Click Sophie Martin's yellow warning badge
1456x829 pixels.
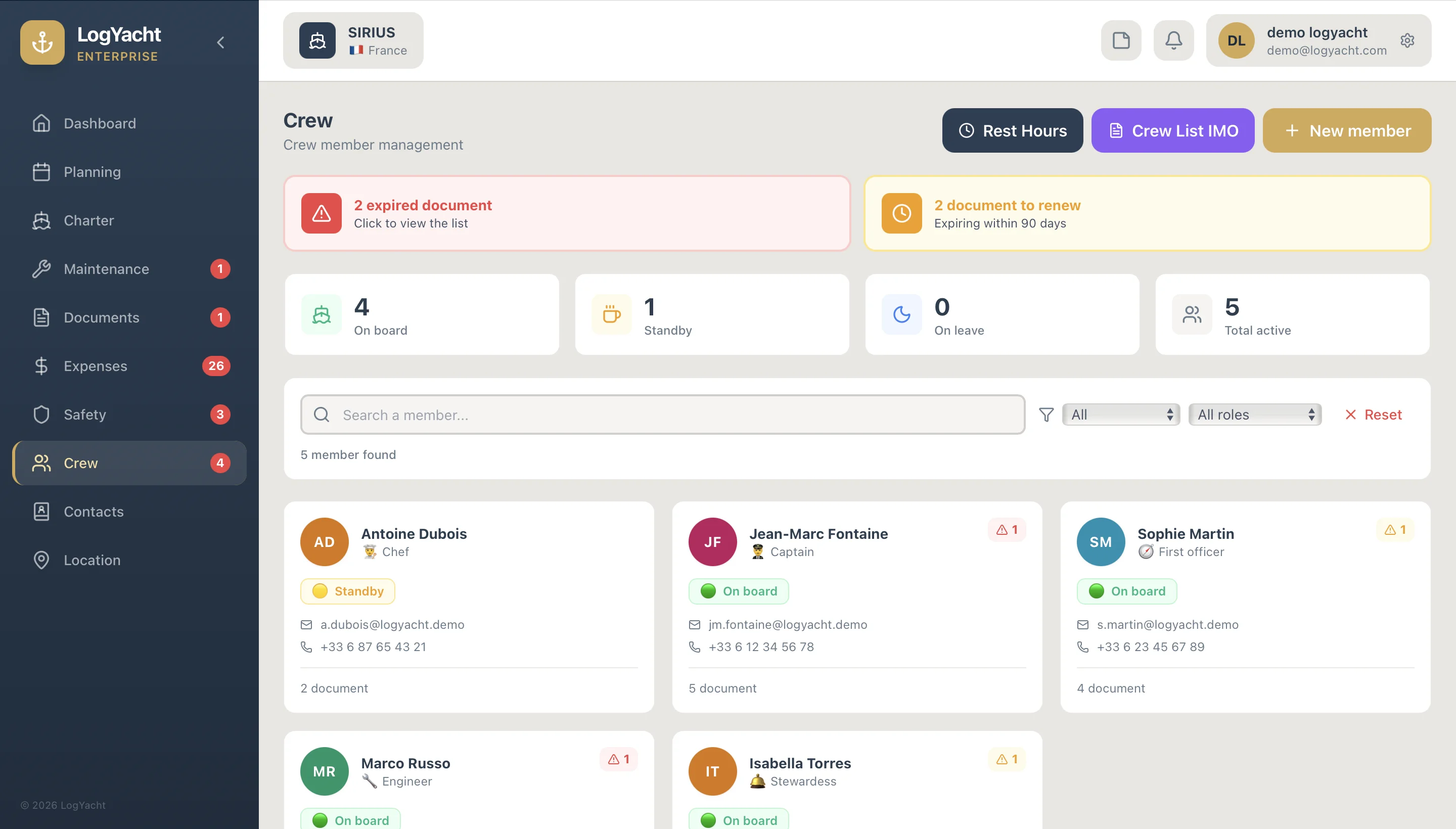1395,530
